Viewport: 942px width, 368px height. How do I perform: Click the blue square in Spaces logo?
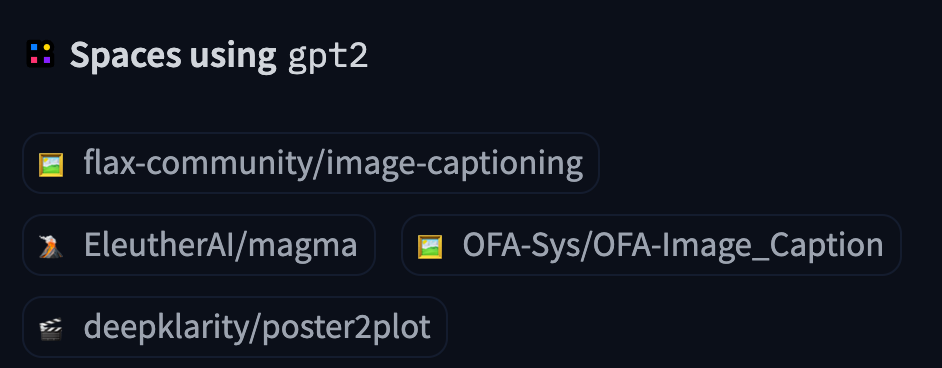click(x=34, y=47)
